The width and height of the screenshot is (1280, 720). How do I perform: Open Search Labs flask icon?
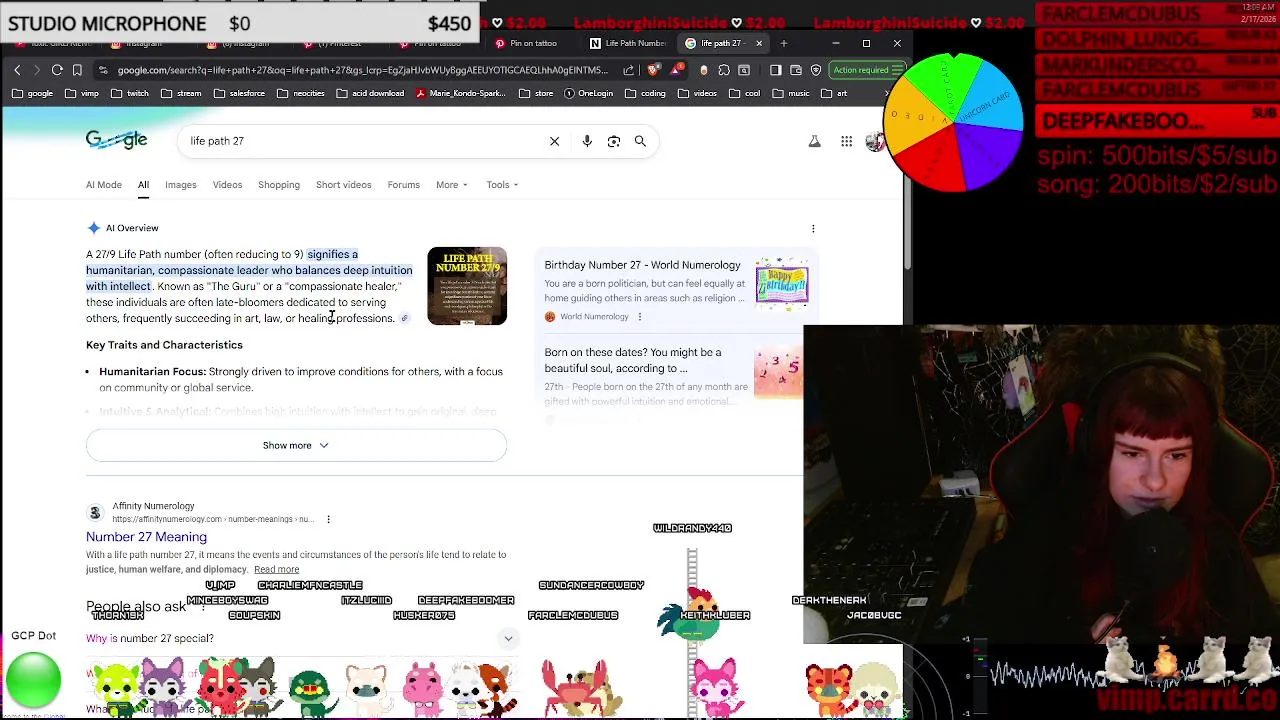pyautogui.click(x=814, y=142)
